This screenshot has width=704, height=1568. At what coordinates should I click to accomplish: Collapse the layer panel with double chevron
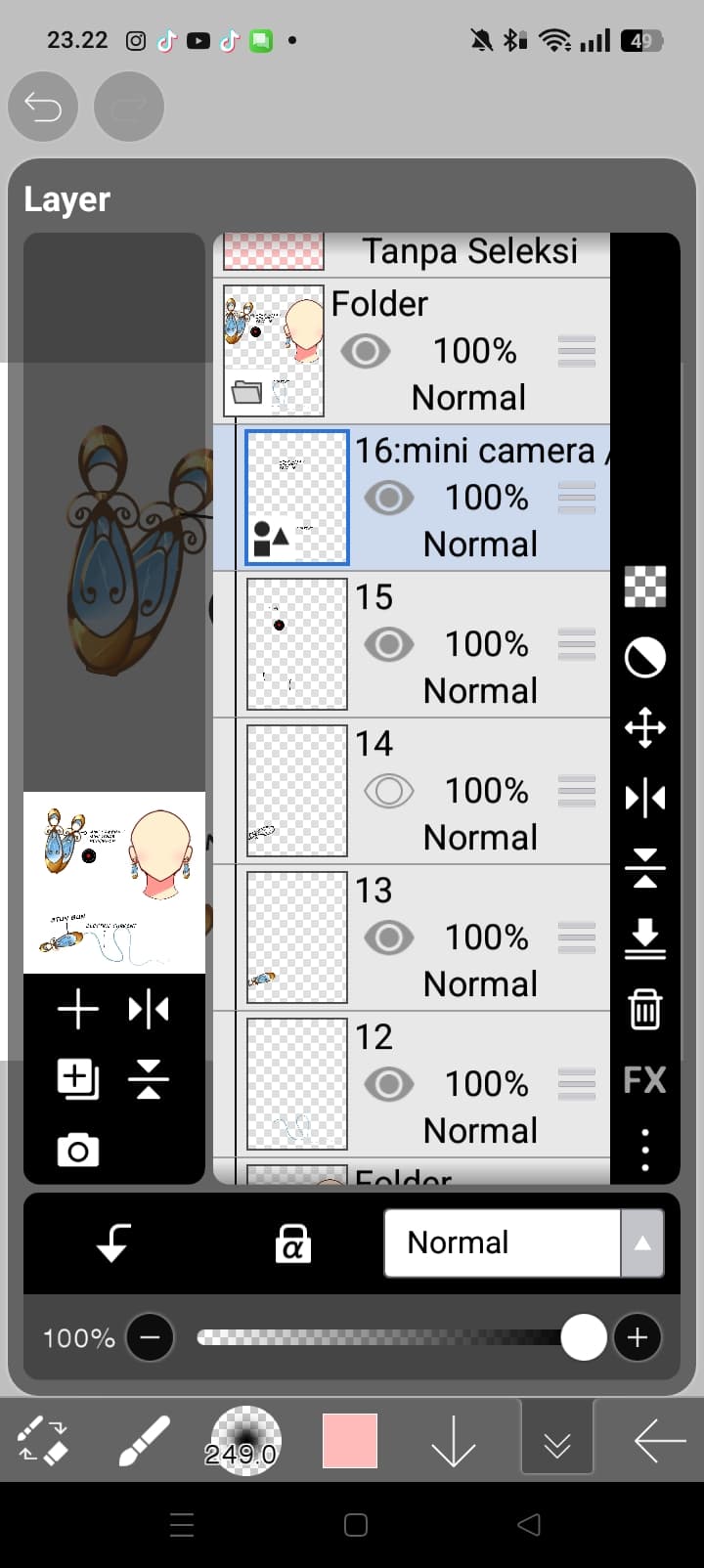click(x=557, y=1440)
